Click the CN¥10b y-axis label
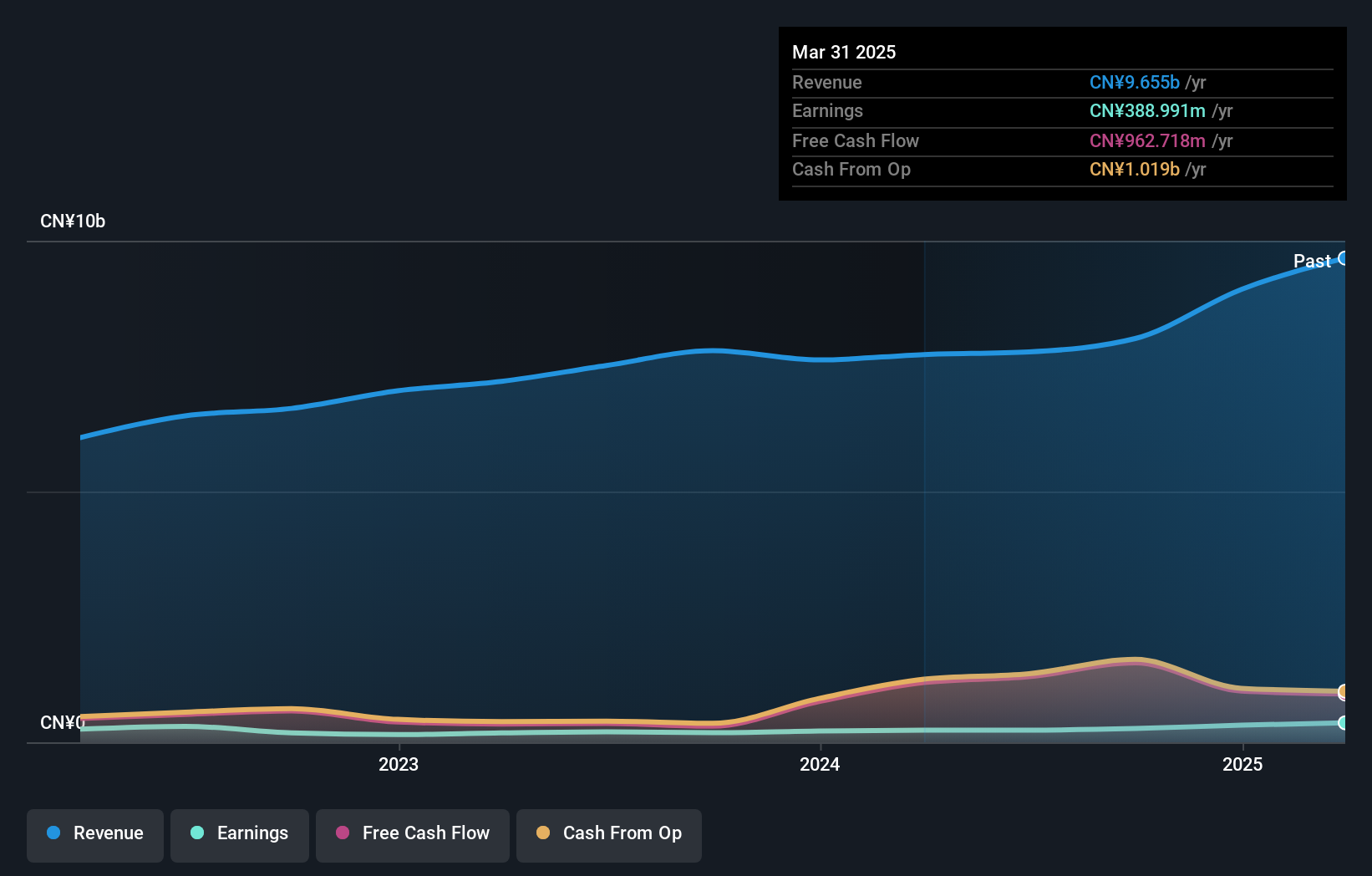Viewport: 1372px width, 876px height. tap(73, 221)
